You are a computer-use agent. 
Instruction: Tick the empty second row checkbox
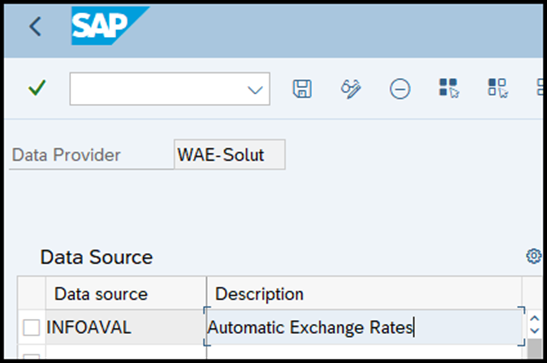click(x=31, y=356)
